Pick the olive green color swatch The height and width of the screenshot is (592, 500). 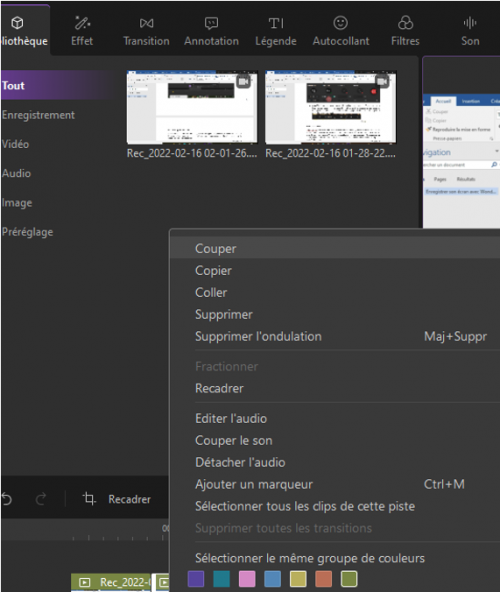[x=349, y=578]
